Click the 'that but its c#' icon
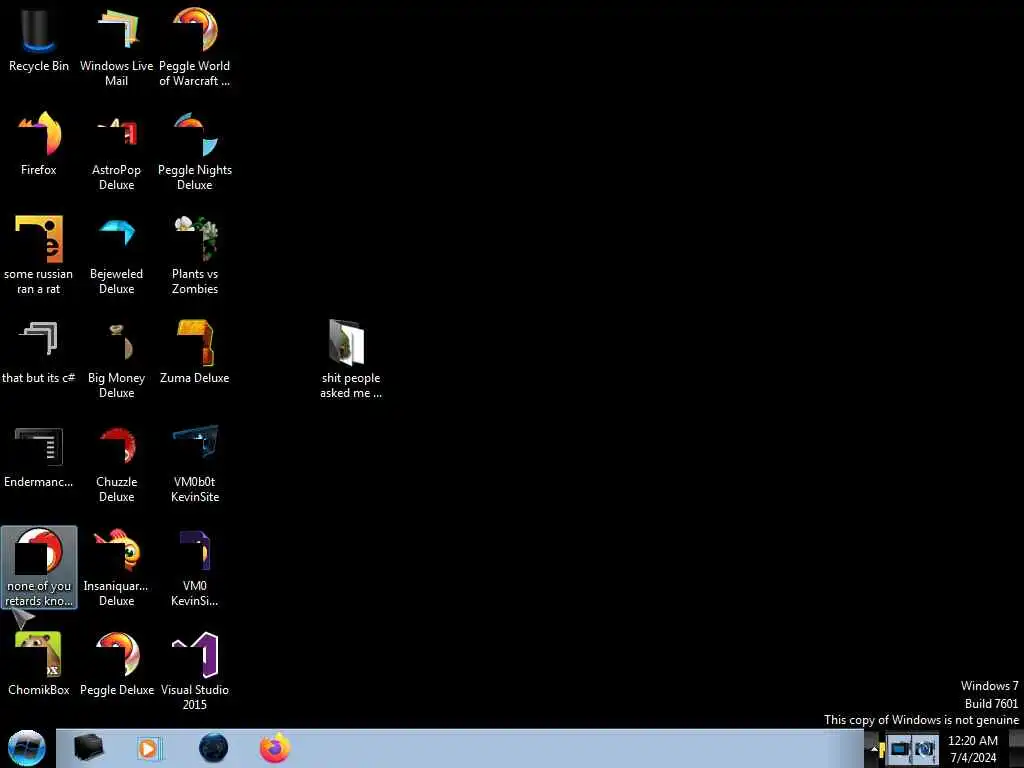The image size is (1024, 768). pos(39,351)
